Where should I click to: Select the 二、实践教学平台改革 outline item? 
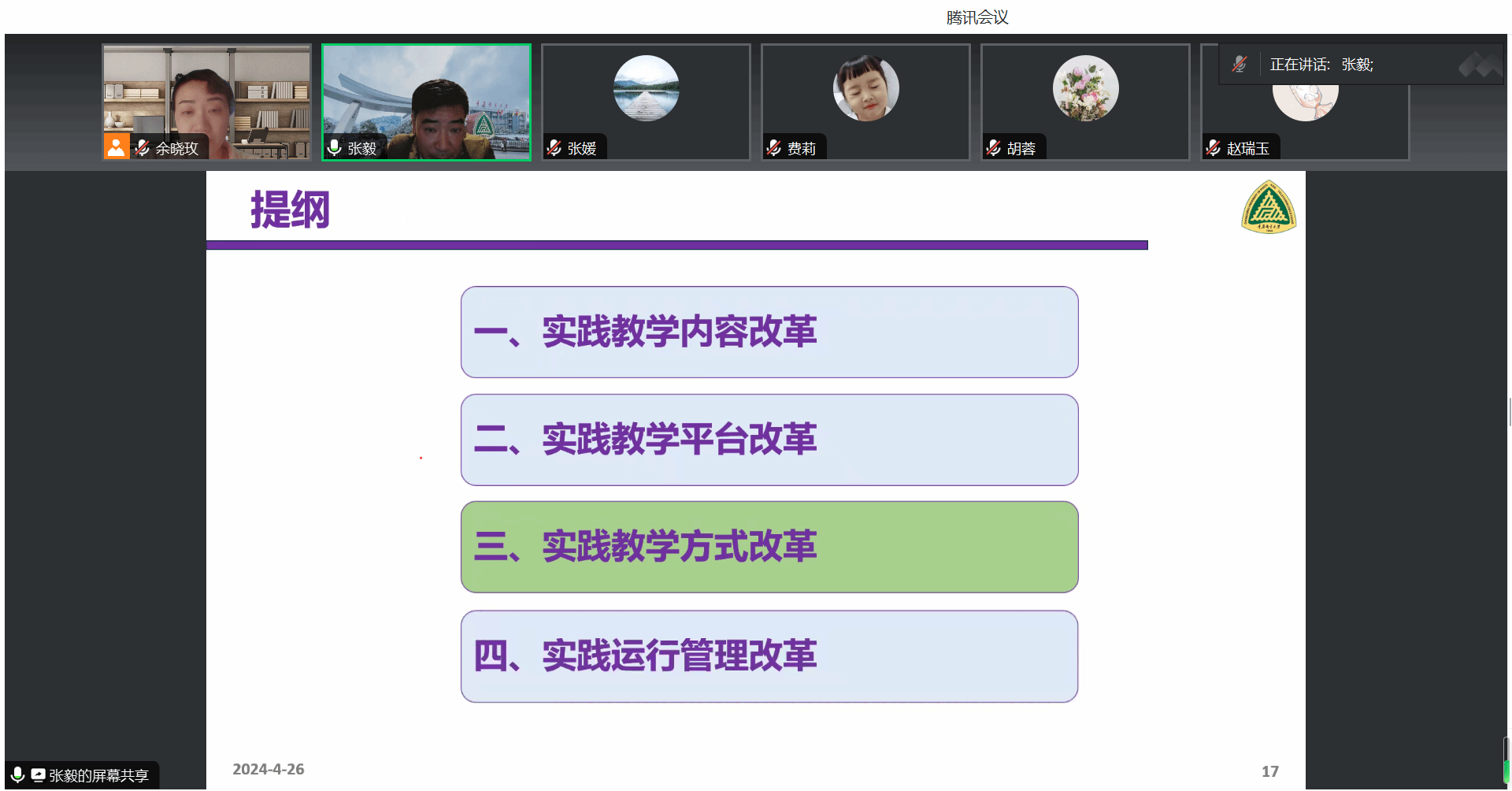[769, 440]
